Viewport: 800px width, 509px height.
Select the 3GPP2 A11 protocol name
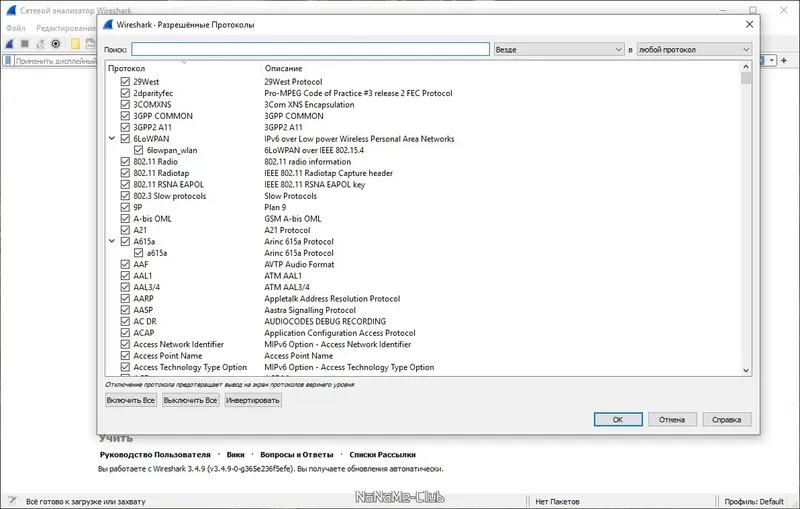pos(153,128)
